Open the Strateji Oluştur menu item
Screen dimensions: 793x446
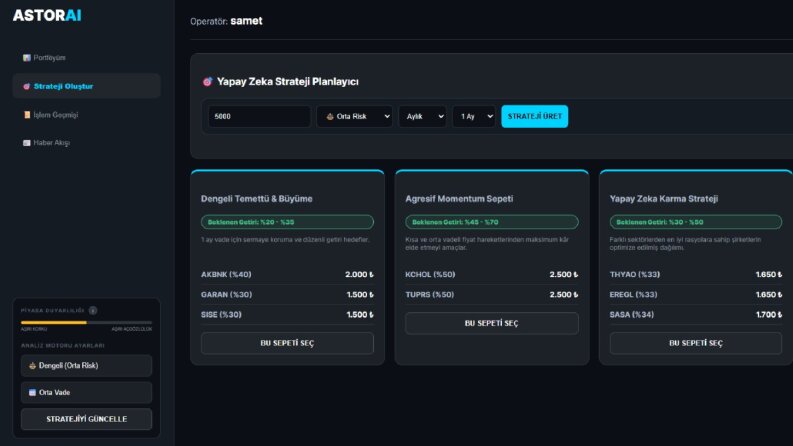(x=86, y=86)
